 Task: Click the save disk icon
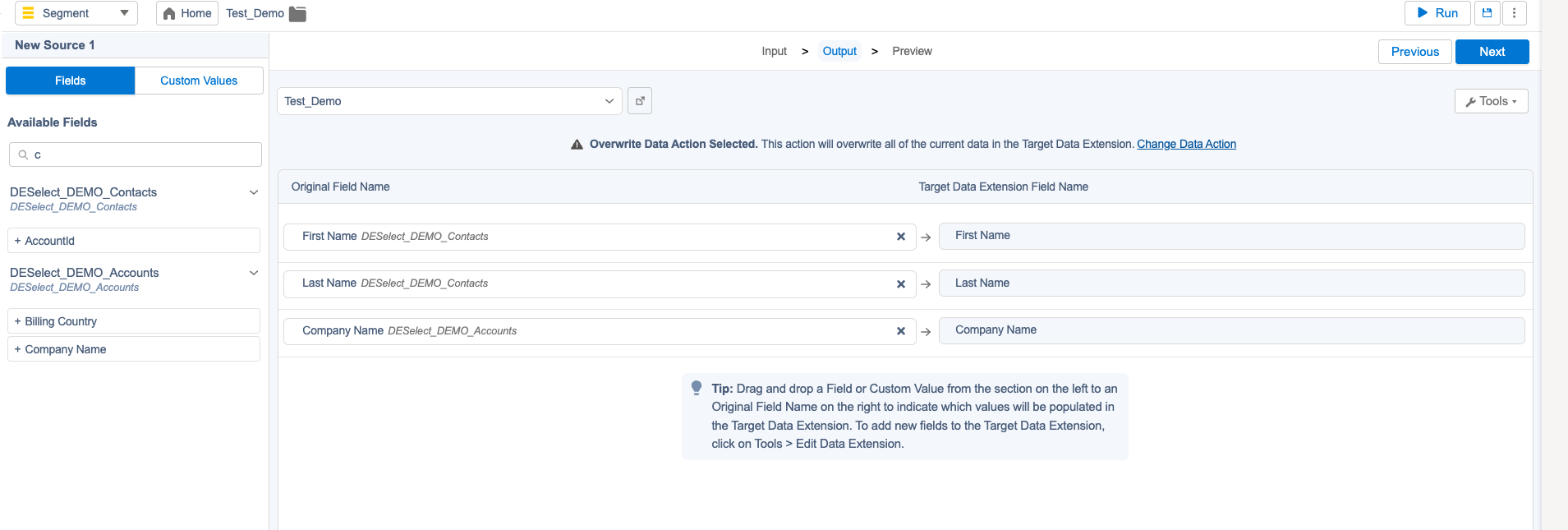click(x=1487, y=13)
